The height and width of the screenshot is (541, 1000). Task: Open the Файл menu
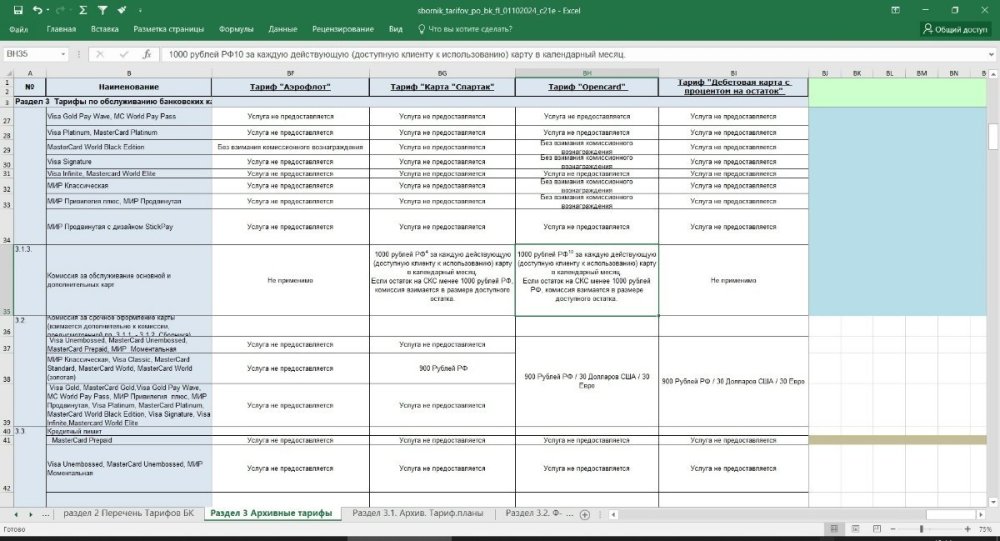pyautogui.click(x=18, y=29)
